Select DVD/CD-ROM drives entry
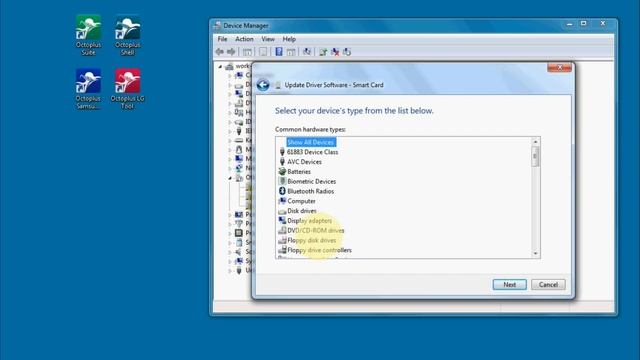The image size is (640, 360). click(x=316, y=230)
